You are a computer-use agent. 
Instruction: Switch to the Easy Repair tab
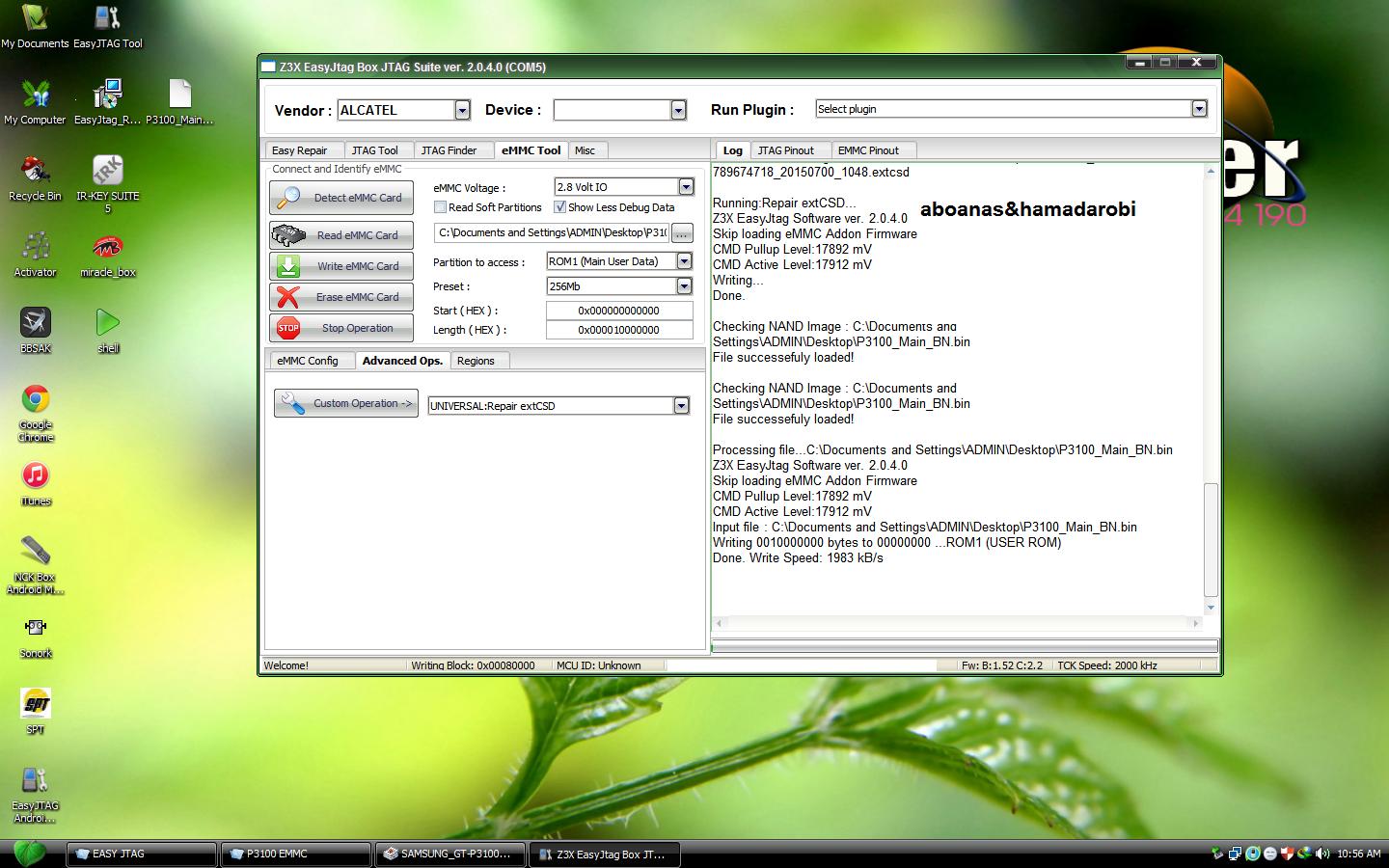(303, 150)
